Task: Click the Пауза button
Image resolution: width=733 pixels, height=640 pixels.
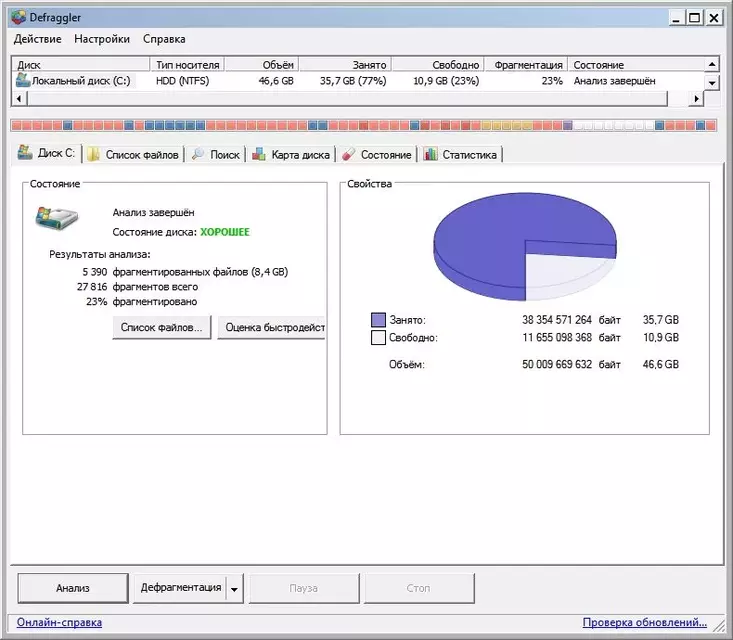Action: click(x=304, y=588)
